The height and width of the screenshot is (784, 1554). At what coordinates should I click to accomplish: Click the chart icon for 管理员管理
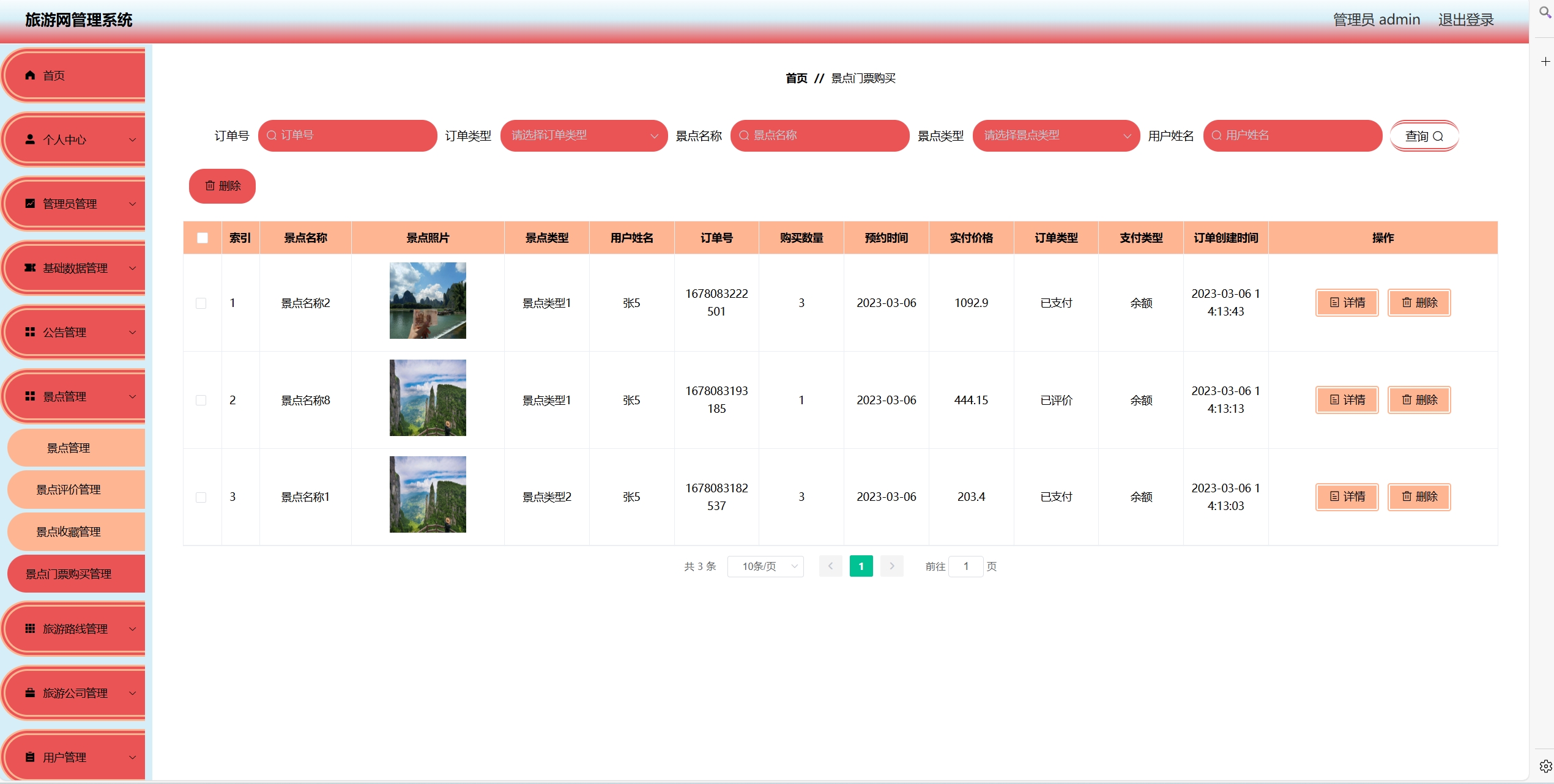pyautogui.click(x=30, y=204)
